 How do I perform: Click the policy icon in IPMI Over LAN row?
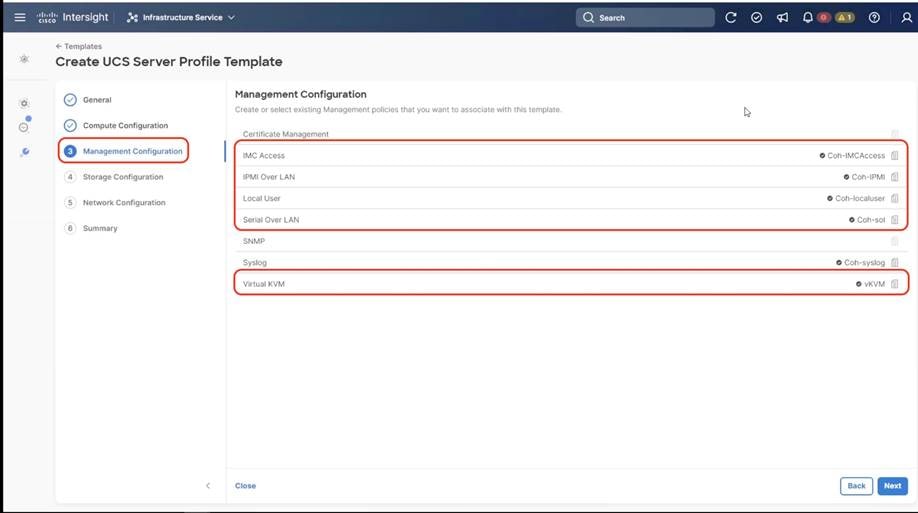click(x=895, y=177)
